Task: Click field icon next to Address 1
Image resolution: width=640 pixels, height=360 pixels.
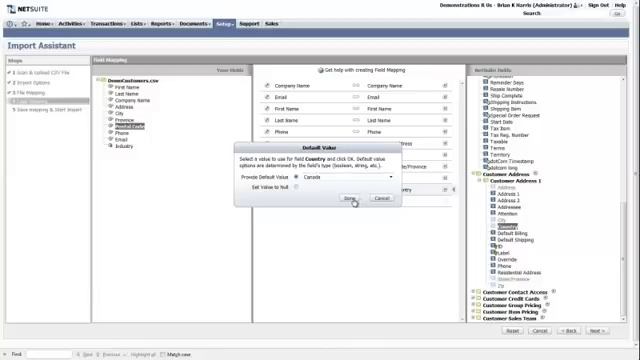Action: tap(493, 193)
